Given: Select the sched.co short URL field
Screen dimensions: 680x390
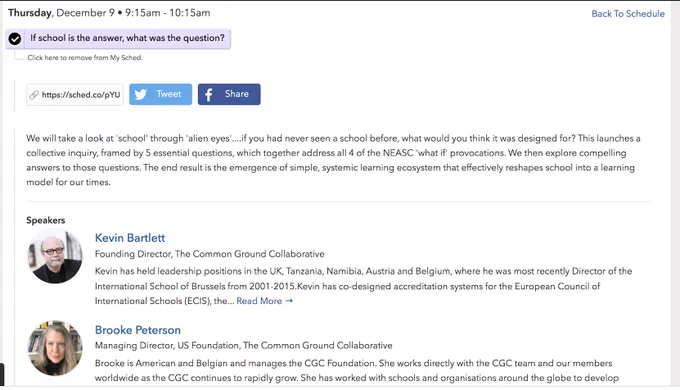Looking at the screenshot, I should 75,95.
